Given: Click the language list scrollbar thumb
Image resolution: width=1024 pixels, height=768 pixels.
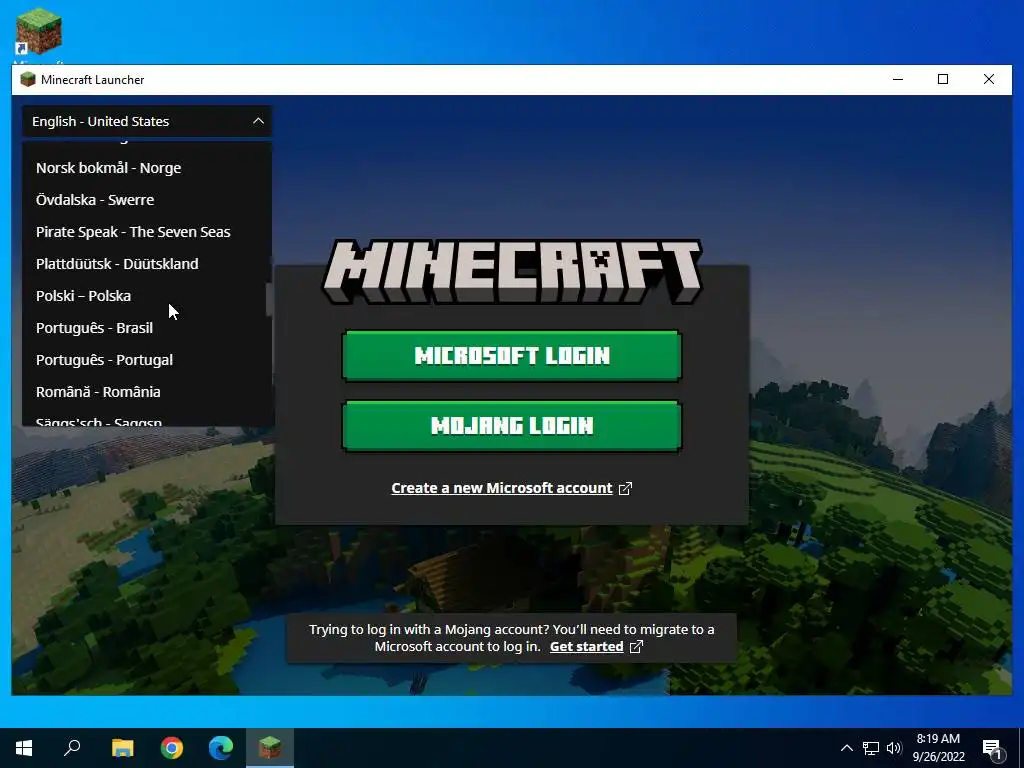Looking at the screenshot, I should pyautogui.click(x=268, y=300).
